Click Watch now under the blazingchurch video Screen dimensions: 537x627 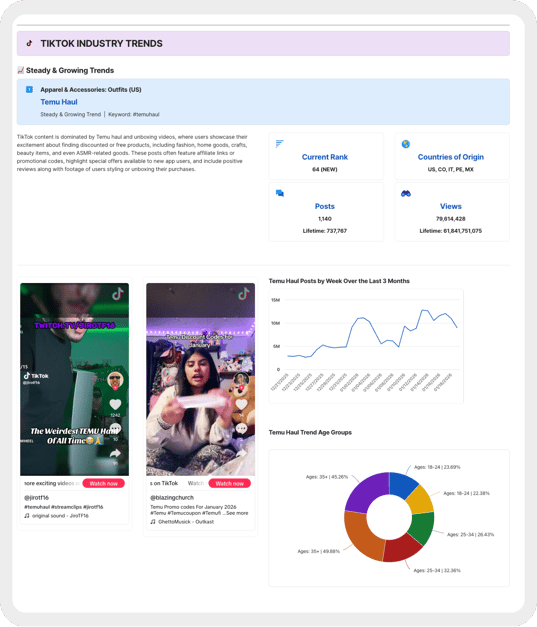click(x=230, y=483)
